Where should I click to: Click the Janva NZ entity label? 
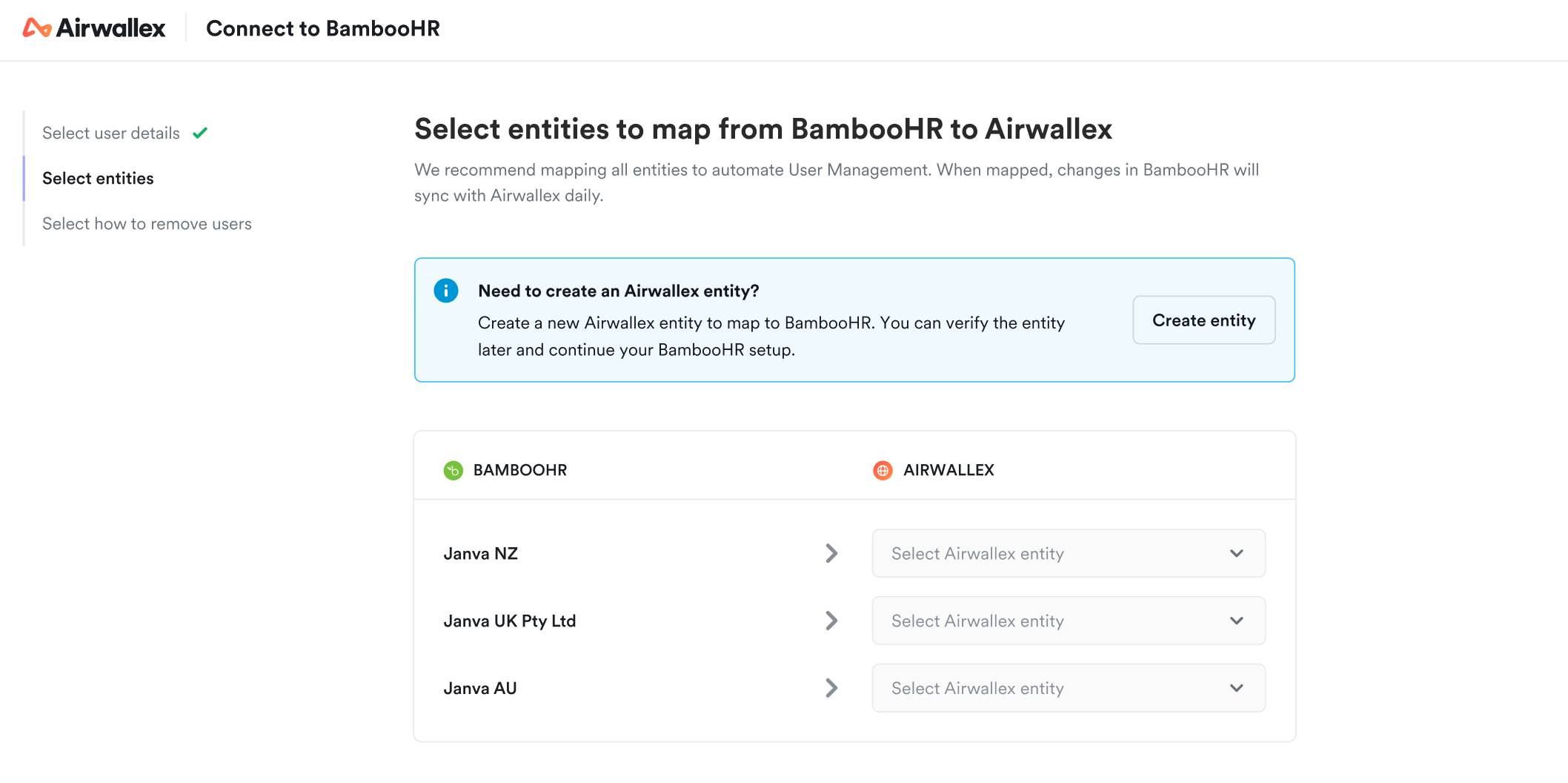click(x=480, y=554)
